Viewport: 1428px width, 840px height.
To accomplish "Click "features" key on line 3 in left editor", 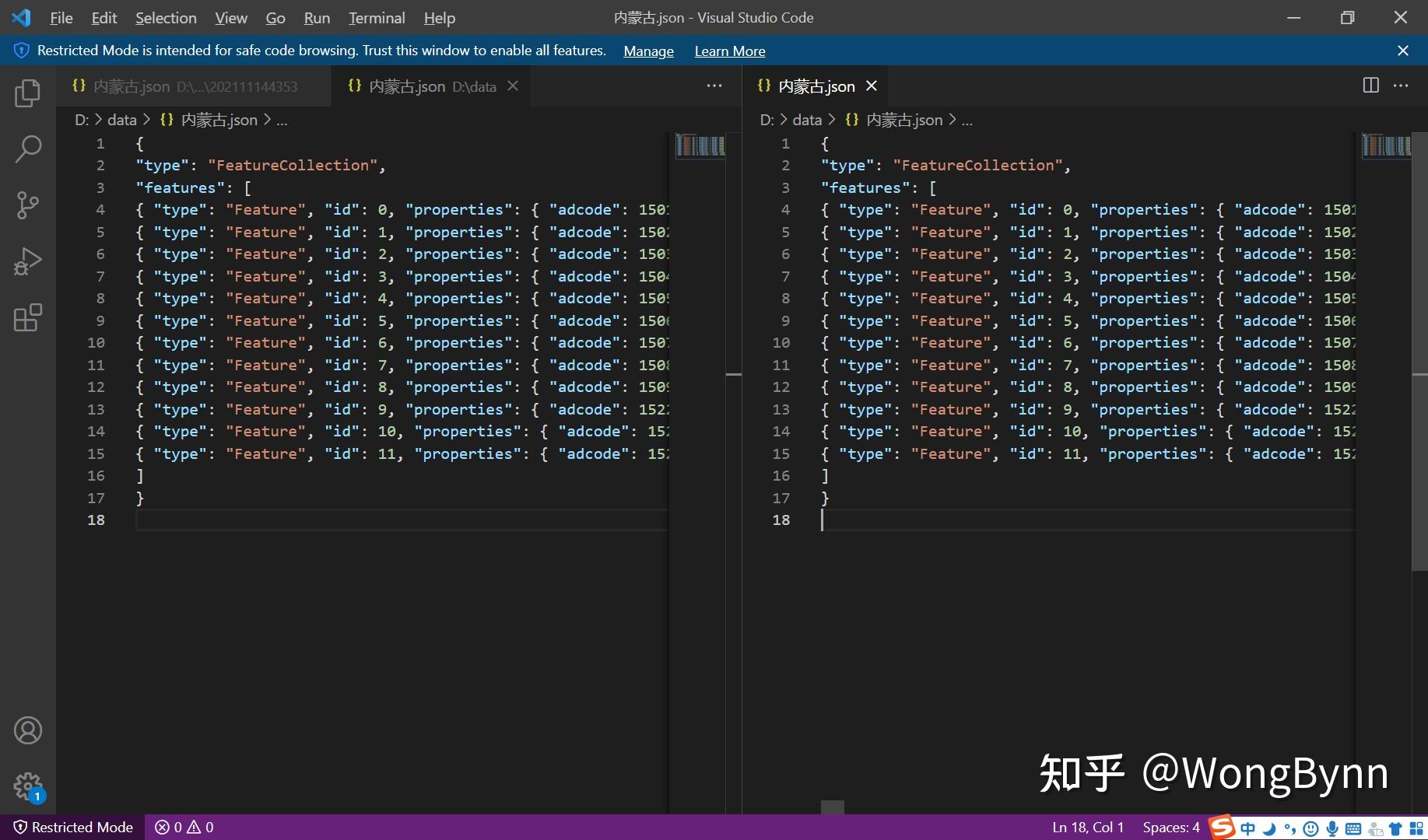I will pyautogui.click(x=180, y=187).
